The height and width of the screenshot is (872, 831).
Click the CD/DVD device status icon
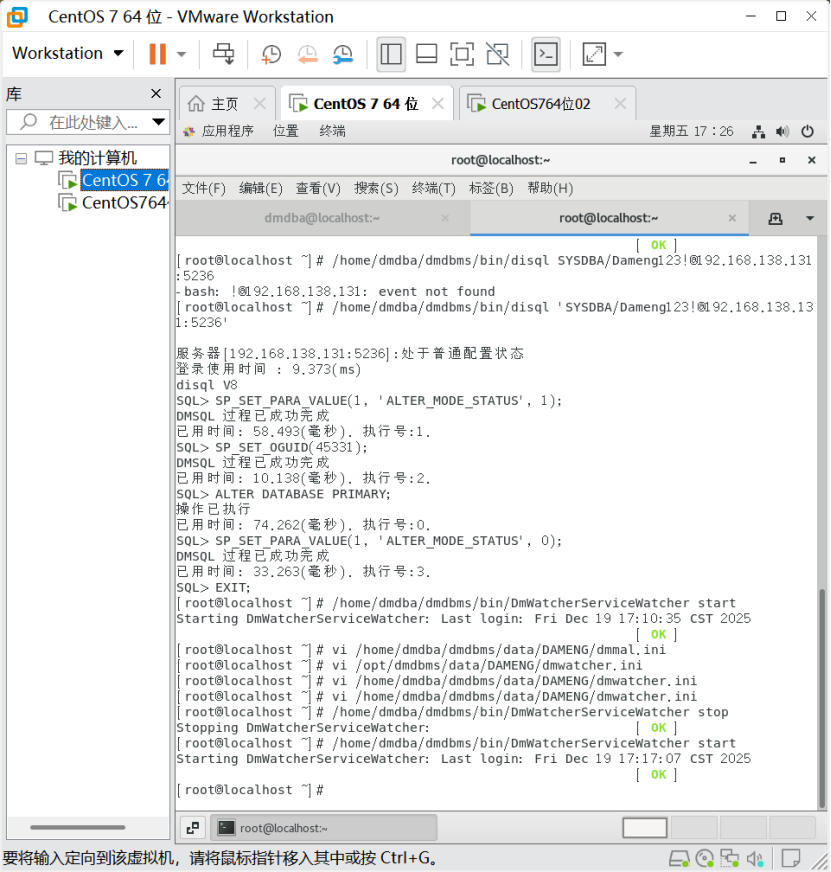click(705, 859)
